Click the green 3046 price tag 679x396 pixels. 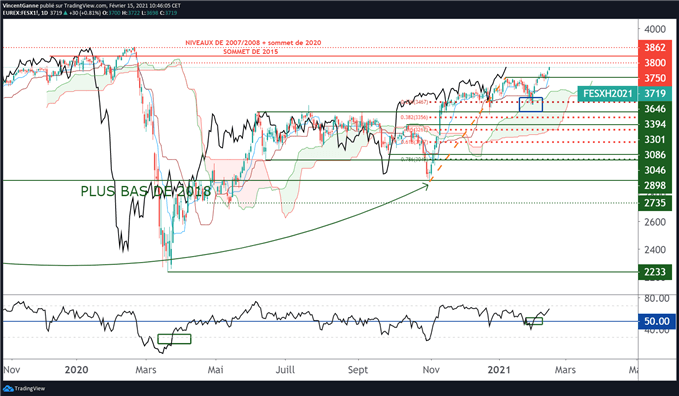point(655,170)
